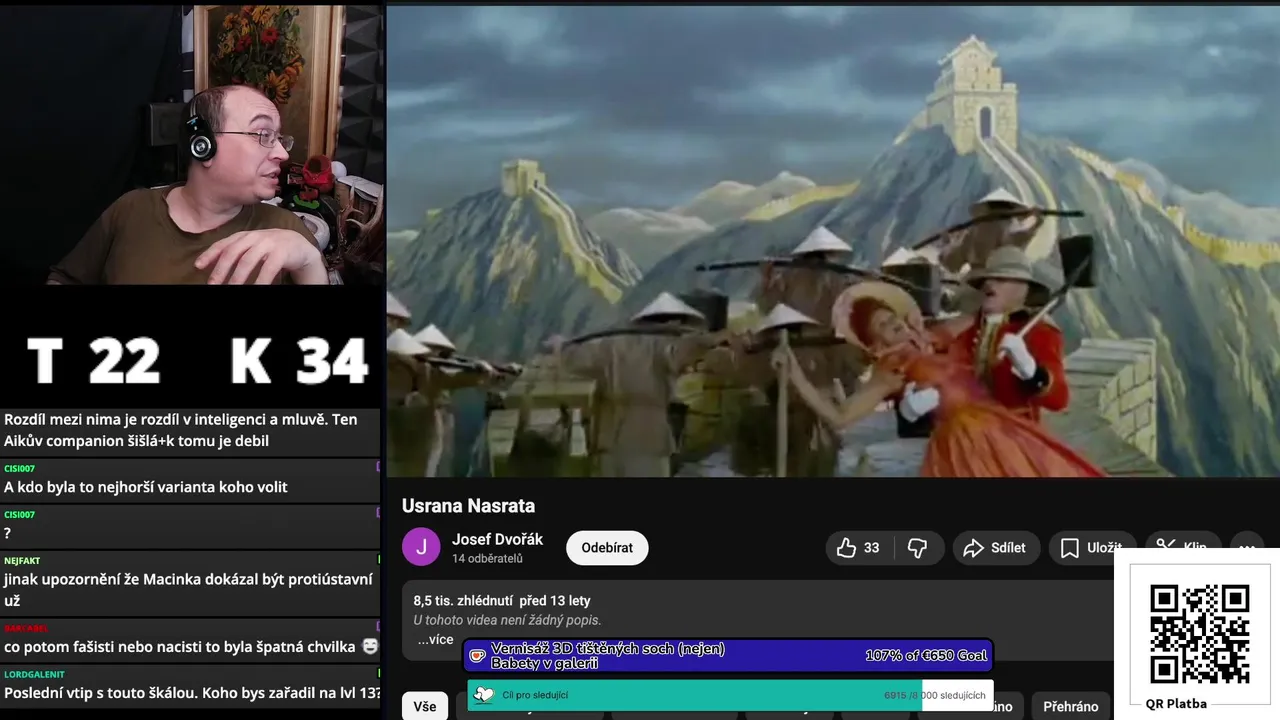Screen dimensions: 1280x720
Task: Click the follower goal progress bar
Action: 730,695
